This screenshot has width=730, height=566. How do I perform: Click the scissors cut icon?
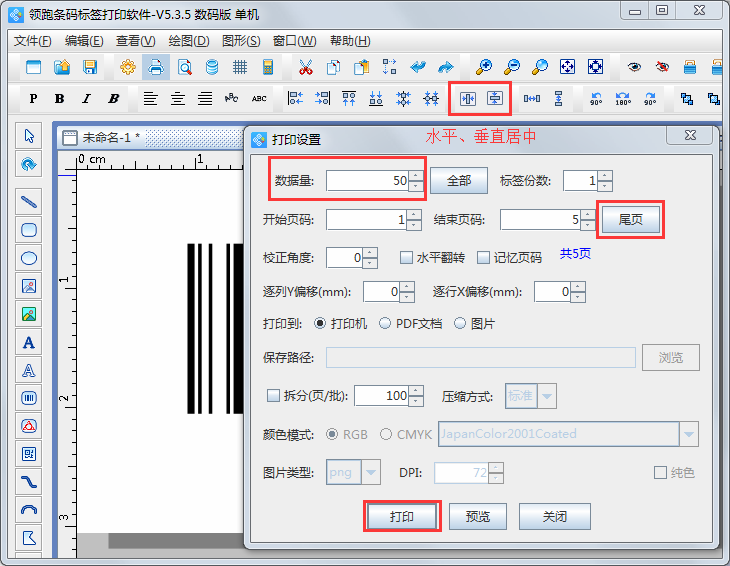(305, 67)
